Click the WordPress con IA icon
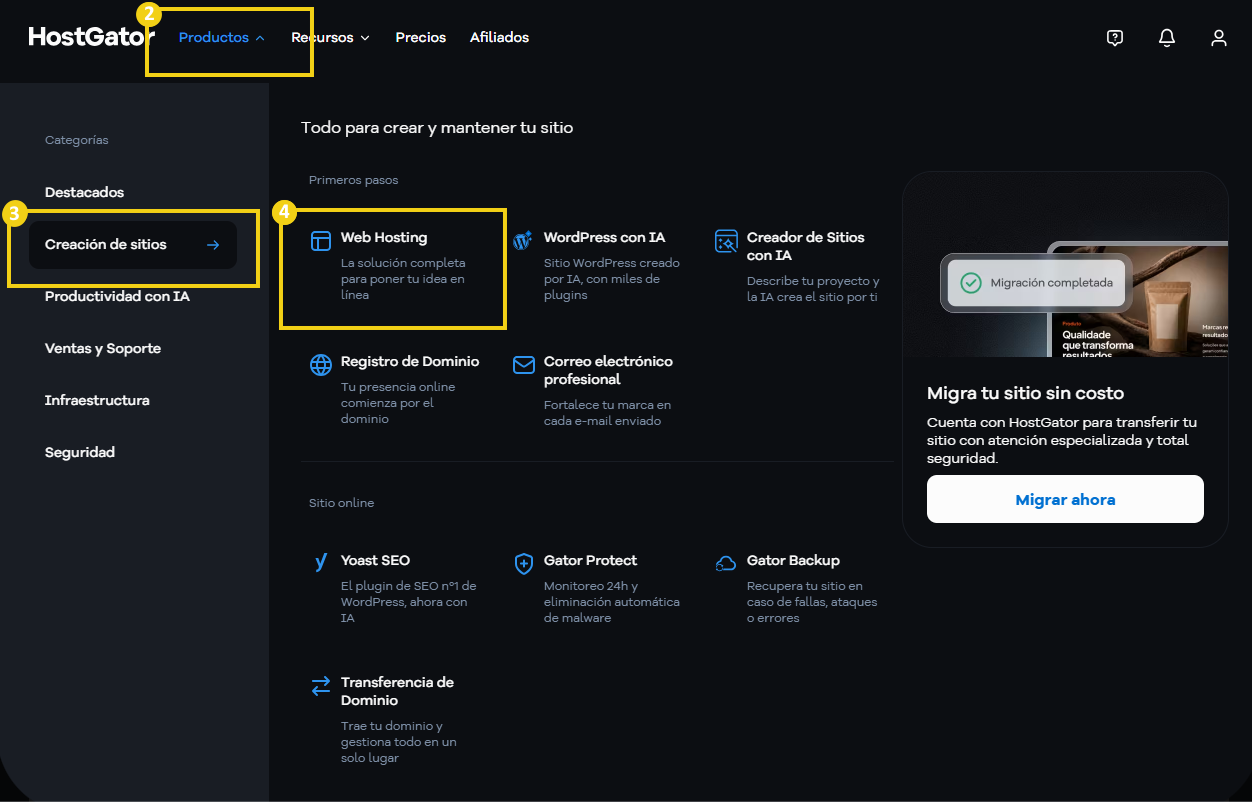The image size is (1252, 802). [523, 240]
